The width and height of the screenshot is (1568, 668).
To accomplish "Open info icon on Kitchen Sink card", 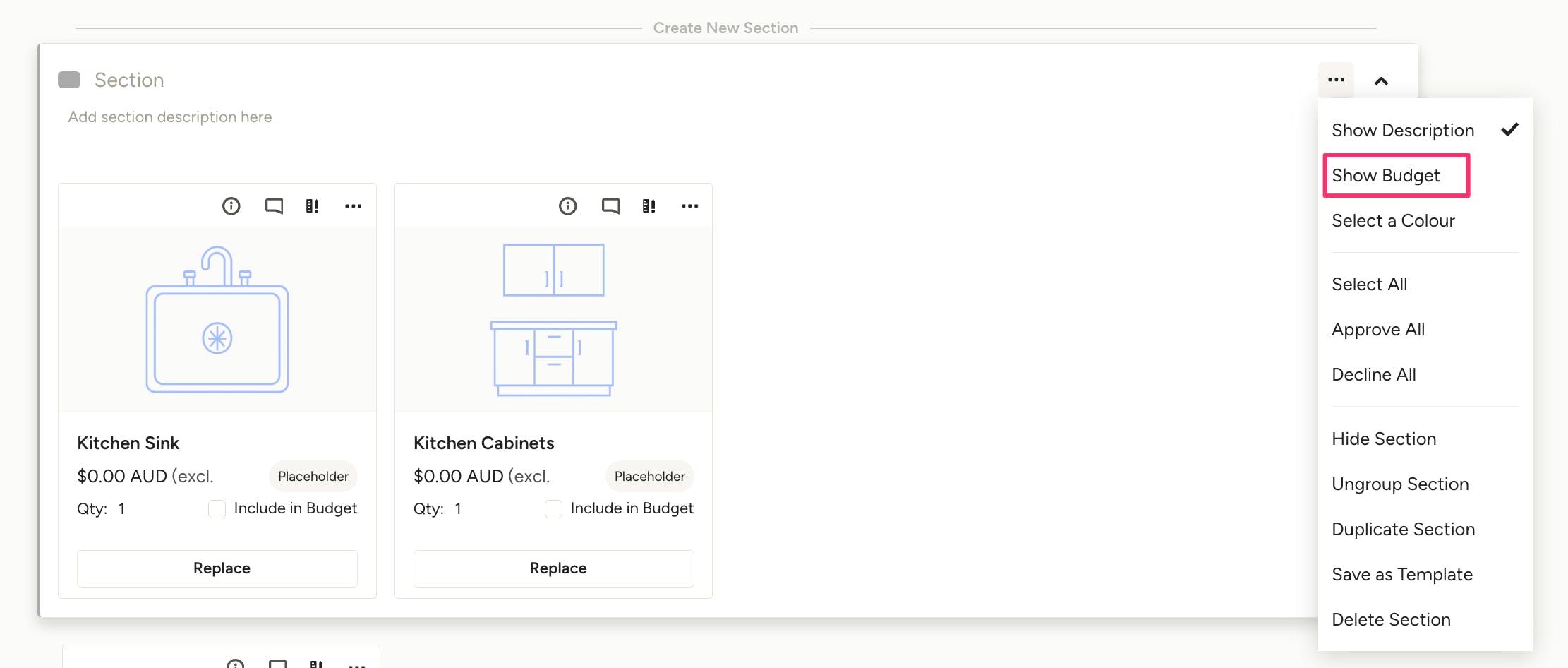I will pyautogui.click(x=231, y=206).
